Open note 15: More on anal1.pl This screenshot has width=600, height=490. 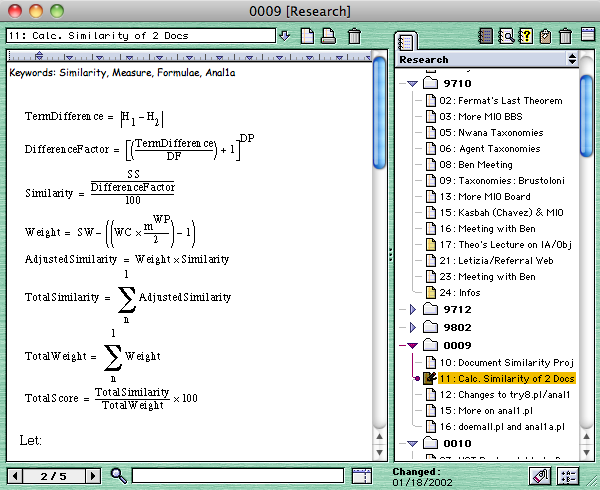pyautogui.click(x=486, y=411)
